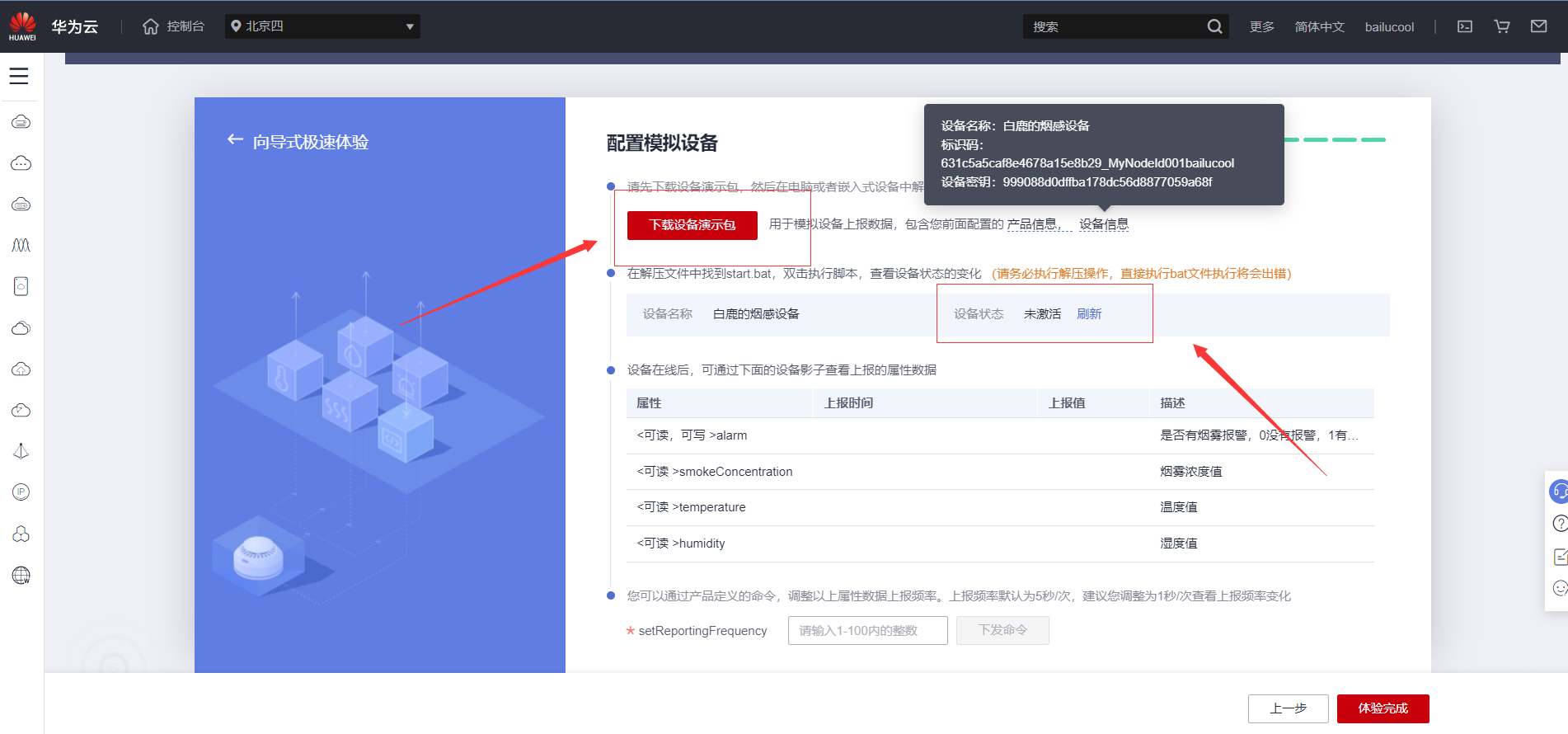Click the 未激活 device status text
This screenshot has height=734, width=1568.
click(x=1042, y=314)
